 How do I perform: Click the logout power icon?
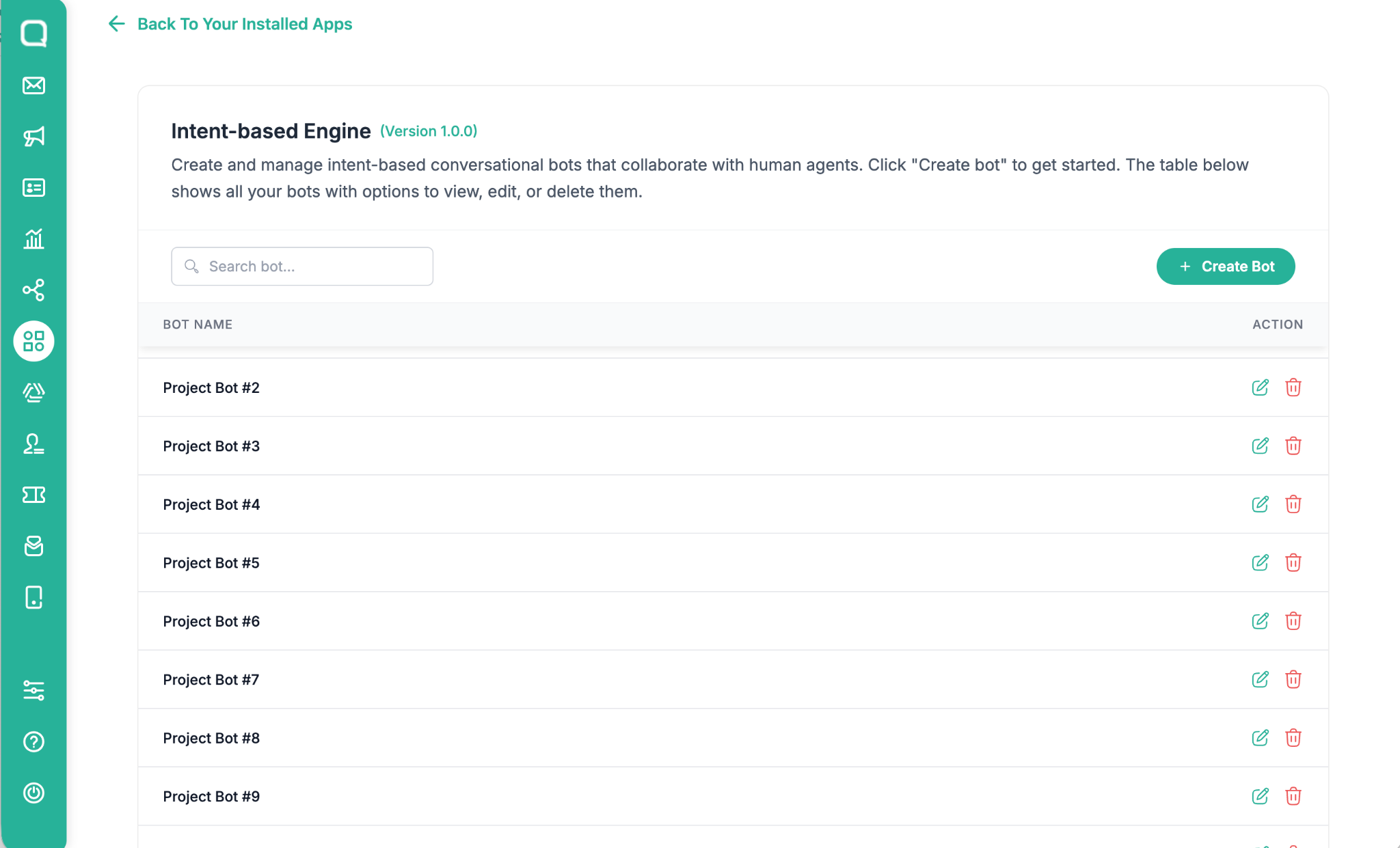tap(33, 793)
